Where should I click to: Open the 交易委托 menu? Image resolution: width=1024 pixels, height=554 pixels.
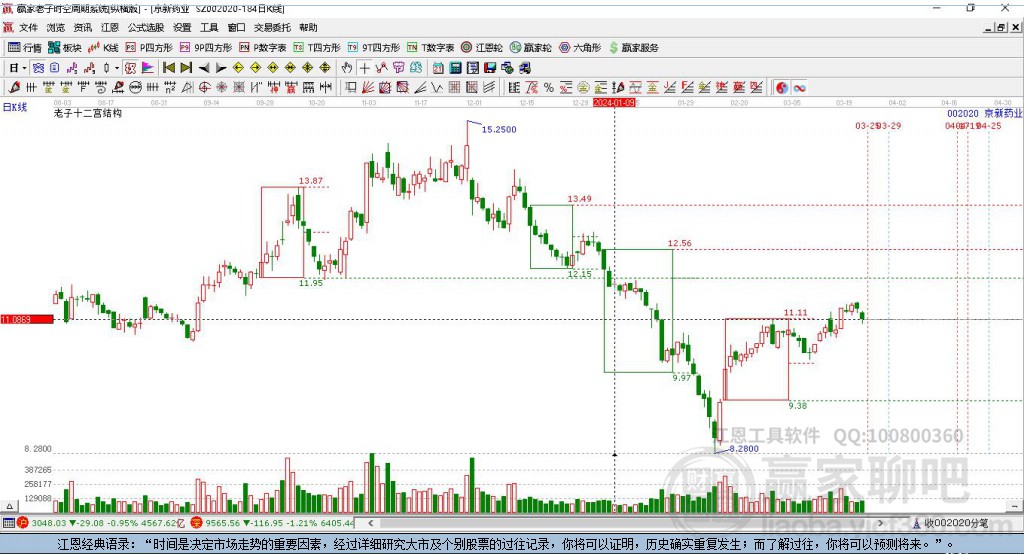click(x=272, y=27)
